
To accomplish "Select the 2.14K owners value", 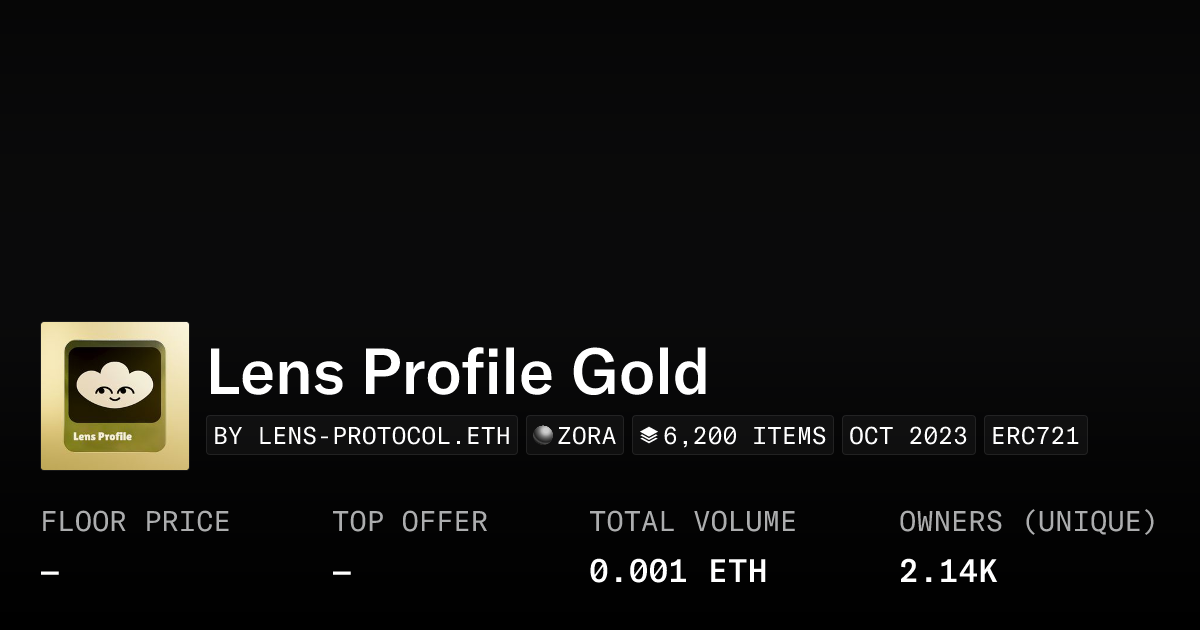I will click(x=948, y=572).
